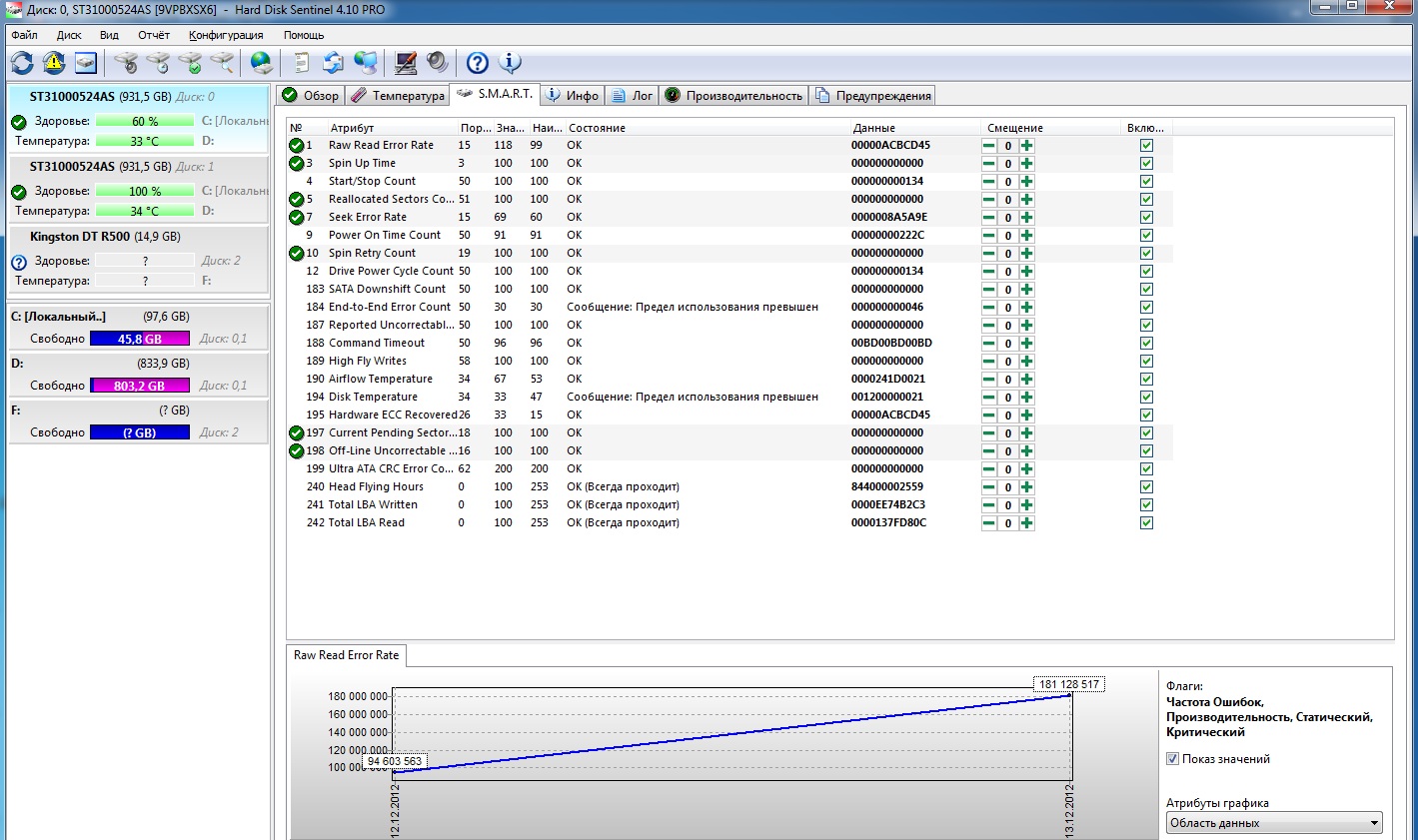Switch to the Температура tab

[x=398, y=96]
